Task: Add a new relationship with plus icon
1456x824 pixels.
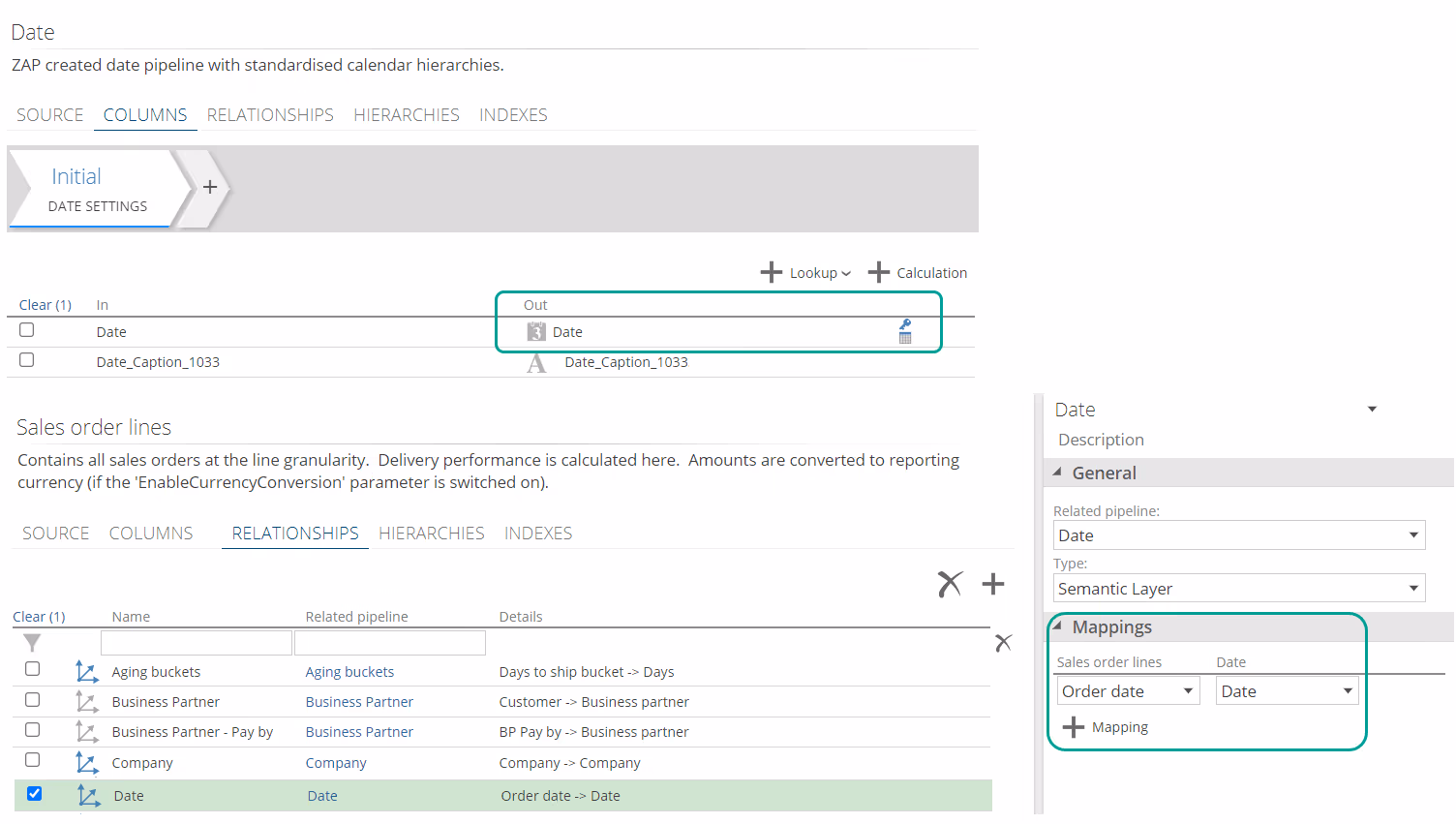Action: (993, 584)
